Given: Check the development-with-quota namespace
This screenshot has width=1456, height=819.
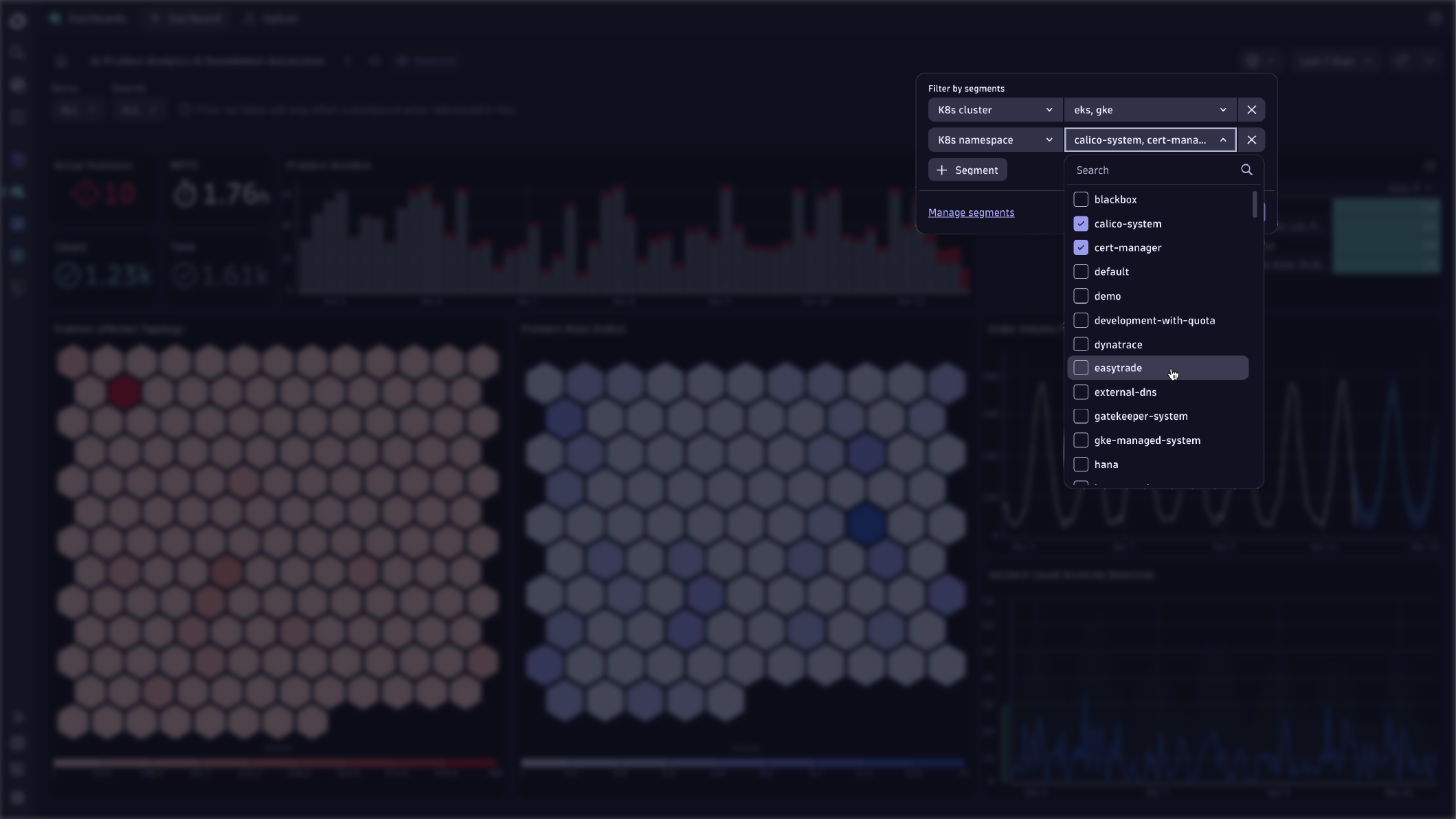Looking at the screenshot, I should (1081, 321).
